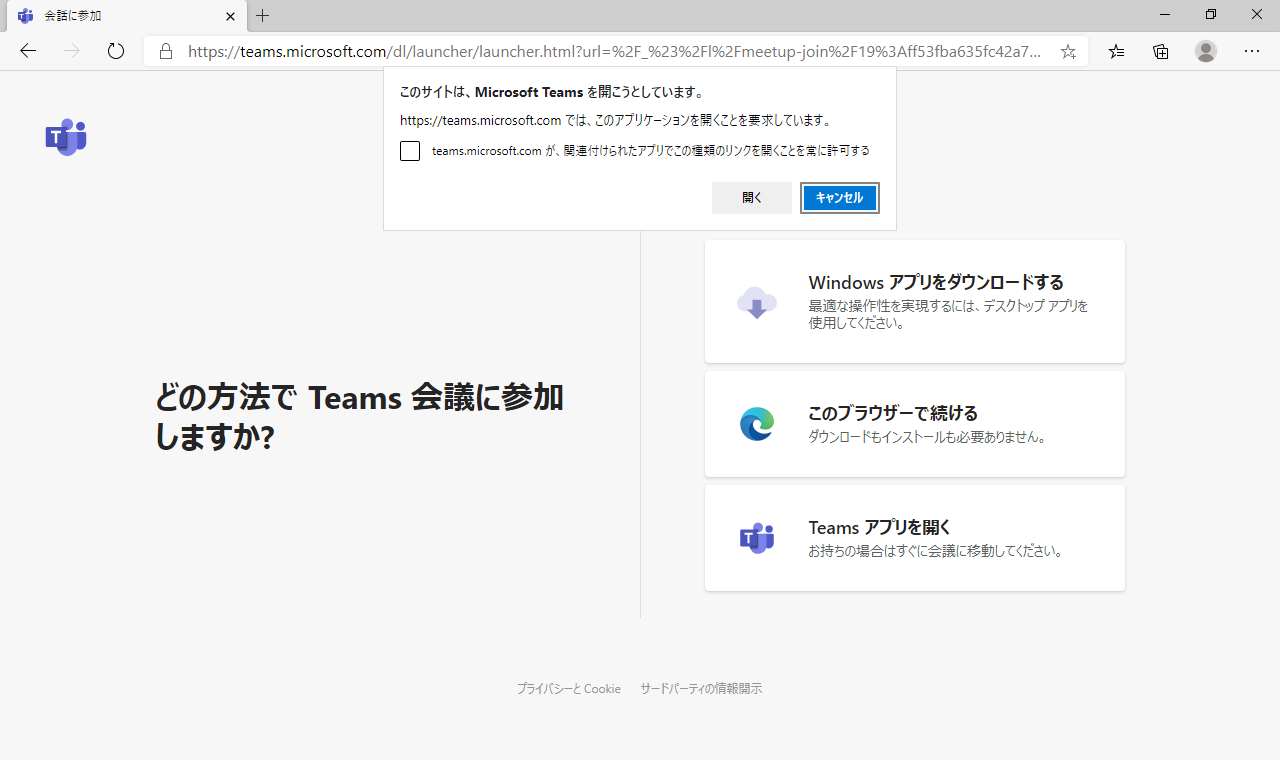Open the Collections icon in toolbar

[x=1161, y=51]
